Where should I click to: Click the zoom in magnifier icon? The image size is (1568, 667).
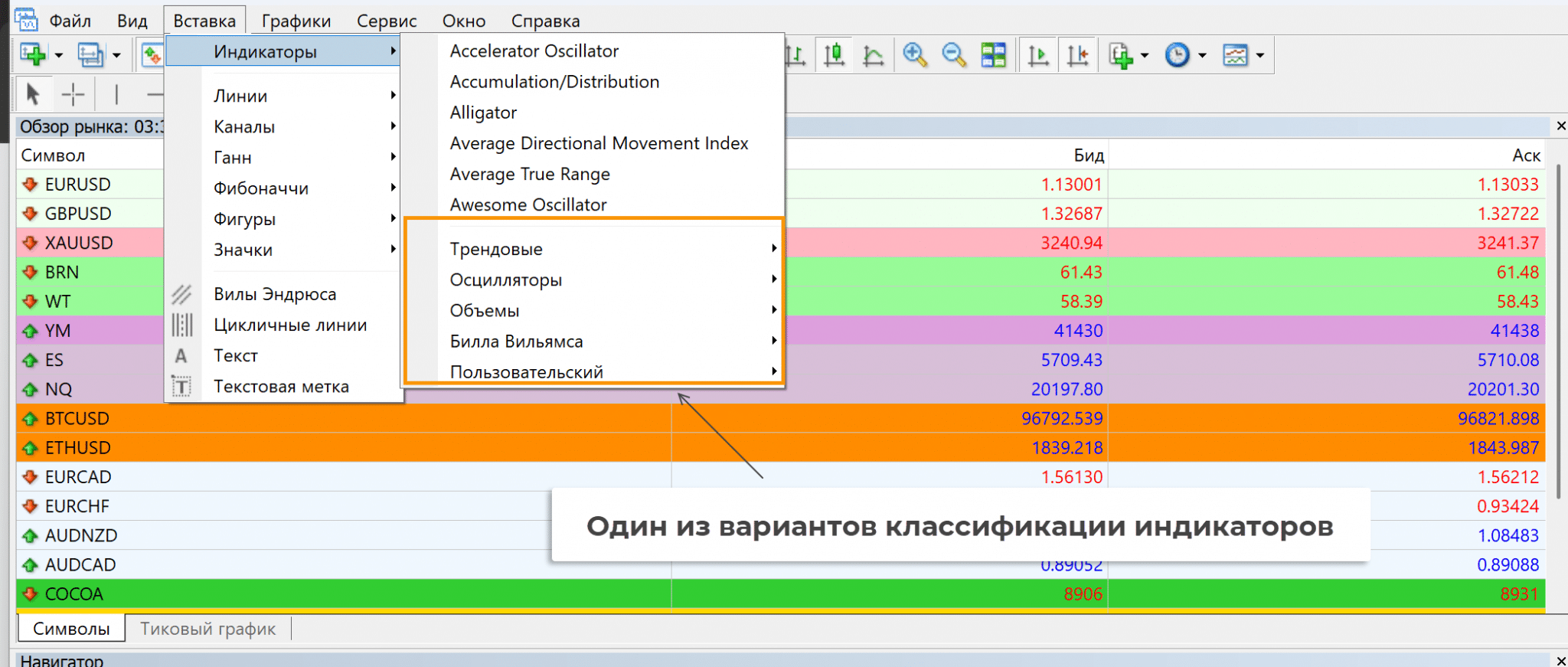point(914,55)
